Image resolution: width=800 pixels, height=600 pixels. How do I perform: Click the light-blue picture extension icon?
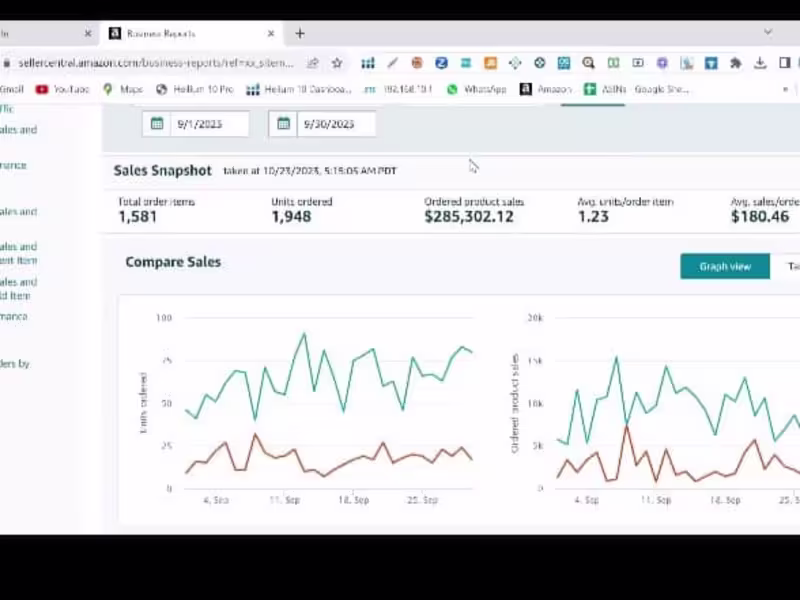pyautogui.click(x=687, y=63)
